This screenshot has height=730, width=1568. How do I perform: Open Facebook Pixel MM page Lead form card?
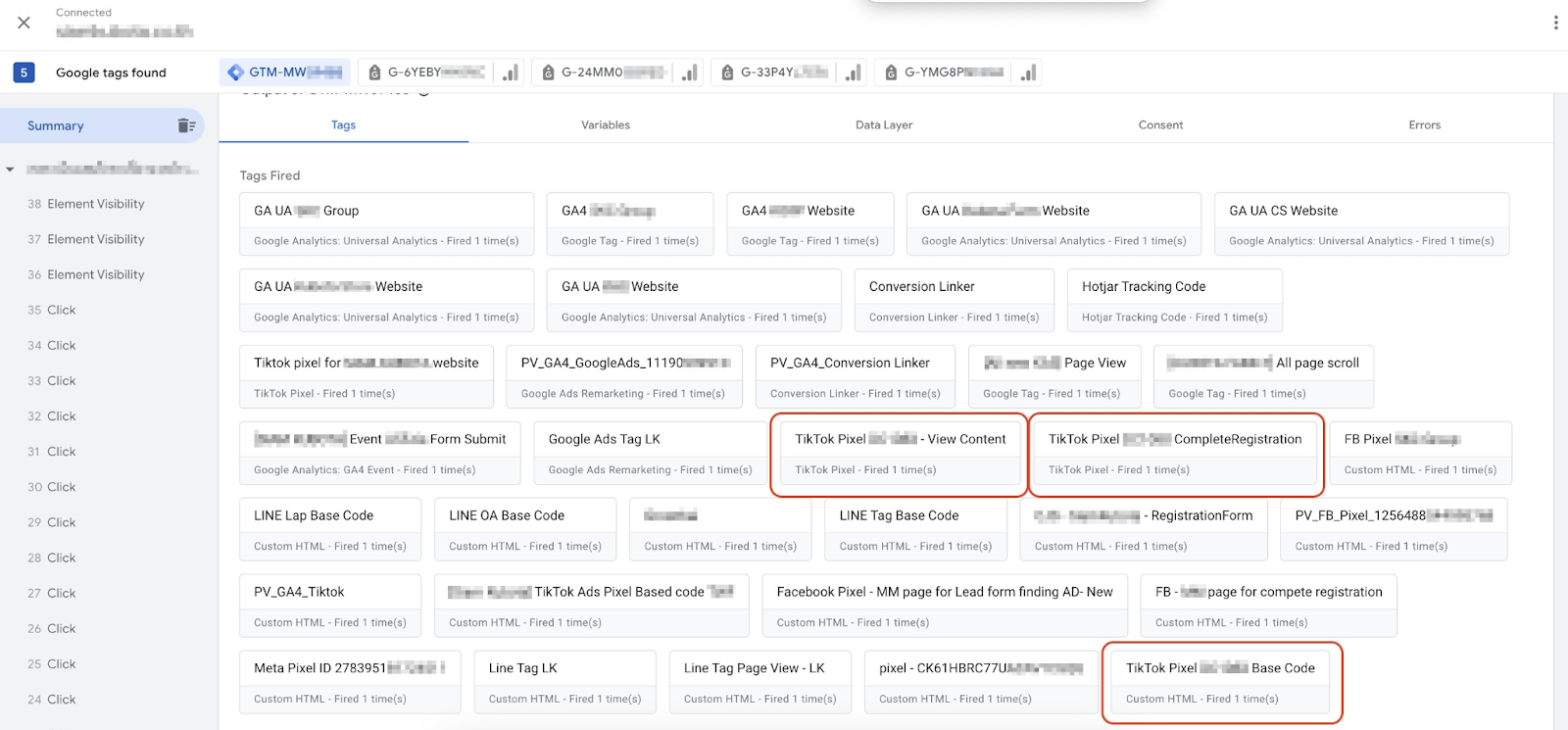tap(945, 607)
